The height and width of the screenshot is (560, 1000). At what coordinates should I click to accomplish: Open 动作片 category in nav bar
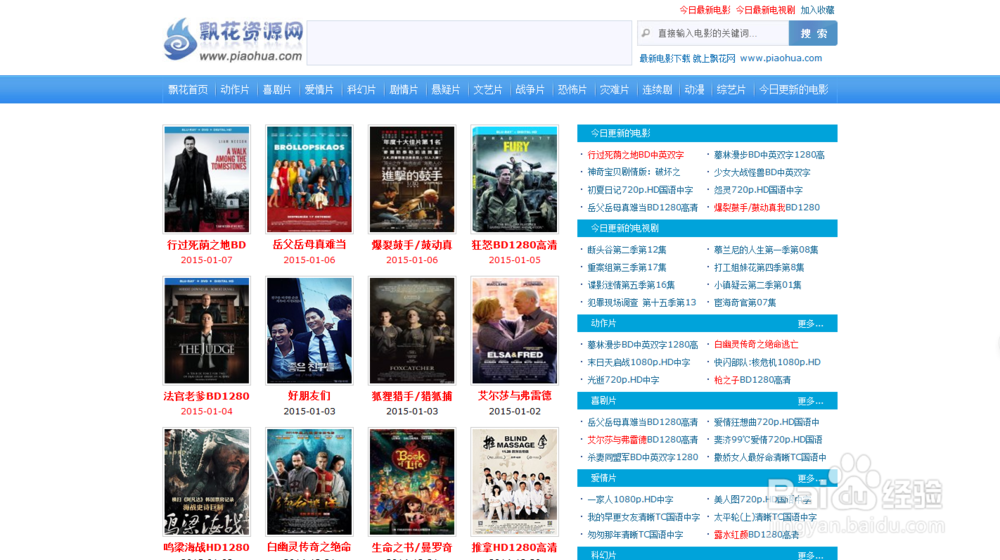235,90
